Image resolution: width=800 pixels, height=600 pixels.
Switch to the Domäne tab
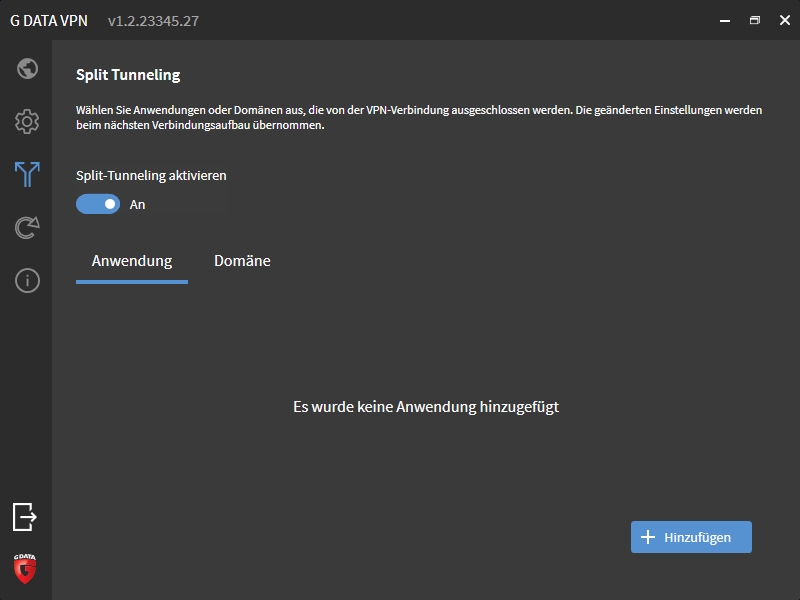click(x=242, y=261)
